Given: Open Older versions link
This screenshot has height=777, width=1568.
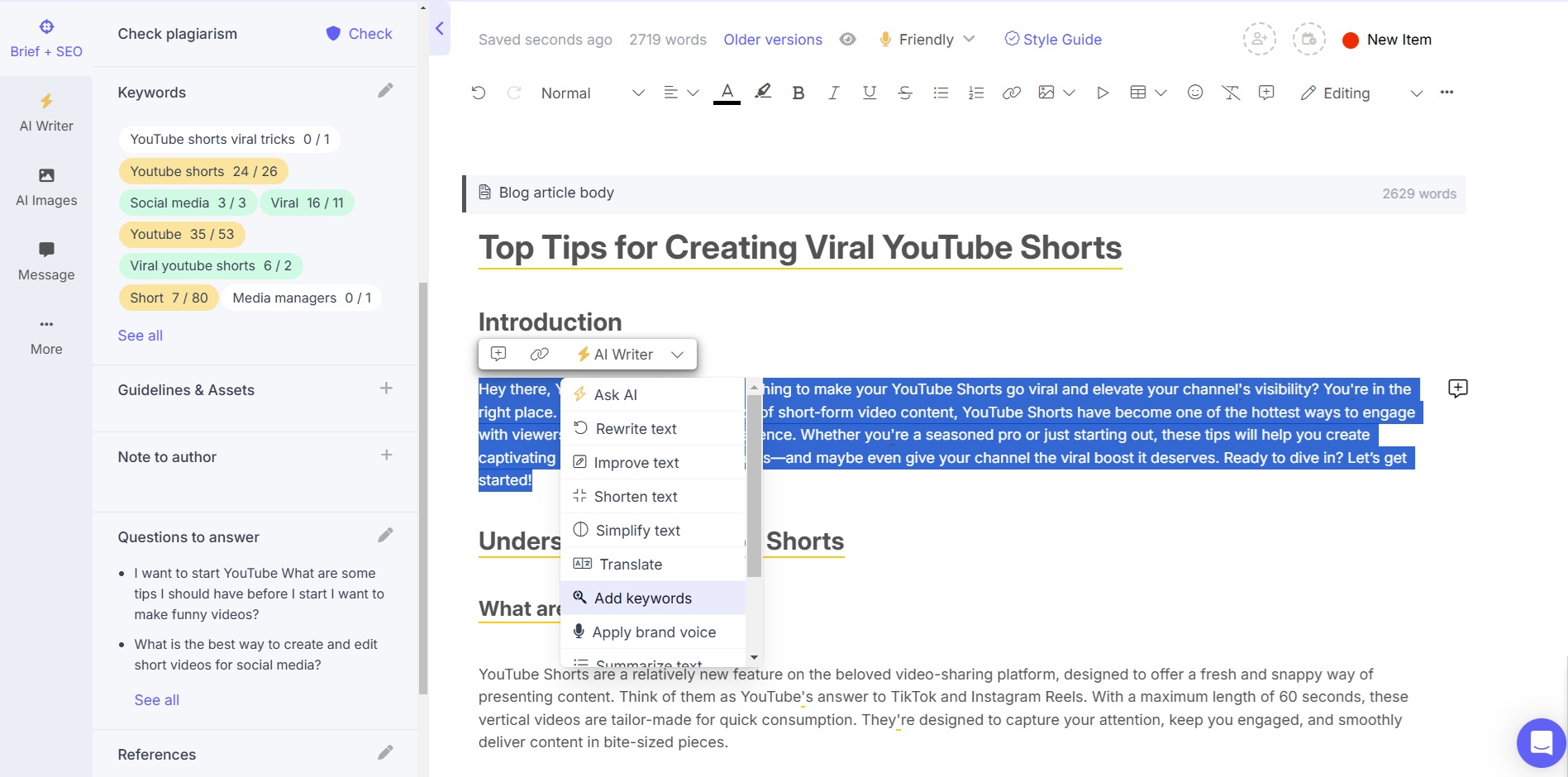Looking at the screenshot, I should tap(773, 40).
